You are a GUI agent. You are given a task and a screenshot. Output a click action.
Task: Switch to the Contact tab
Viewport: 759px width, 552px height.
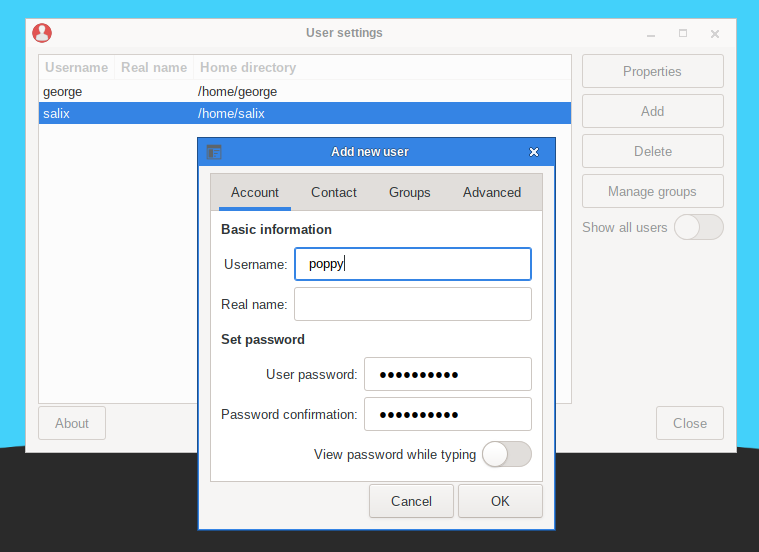tap(334, 193)
